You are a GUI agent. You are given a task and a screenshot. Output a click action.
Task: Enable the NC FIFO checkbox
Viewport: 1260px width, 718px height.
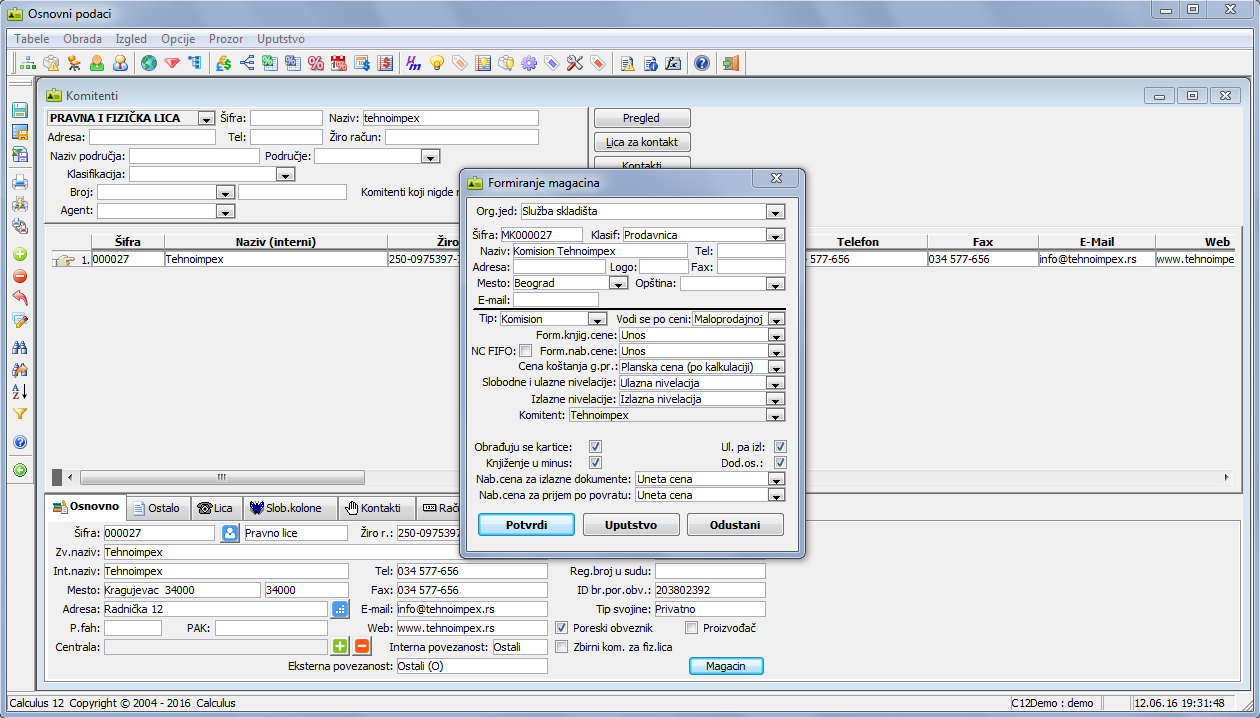tap(526, 351)
